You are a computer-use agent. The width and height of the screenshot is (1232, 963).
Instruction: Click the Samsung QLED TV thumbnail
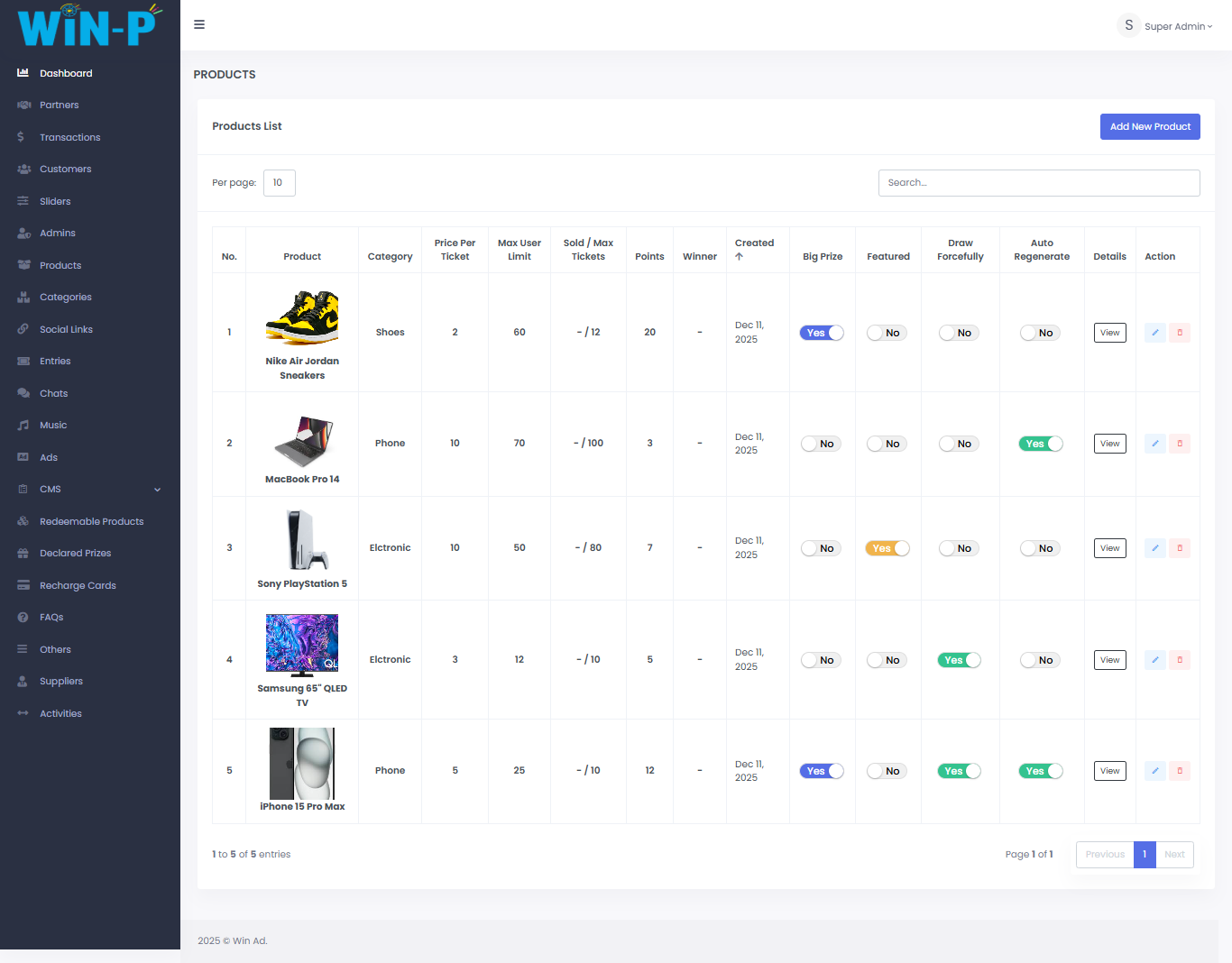[302, 645]
